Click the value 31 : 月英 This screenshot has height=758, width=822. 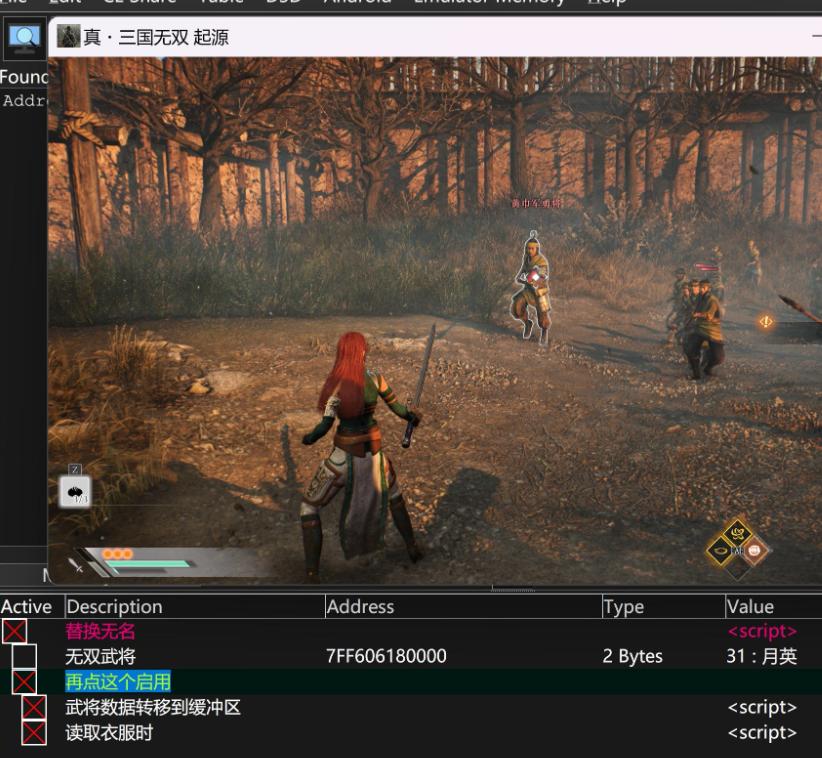click(x=762, y=656)
